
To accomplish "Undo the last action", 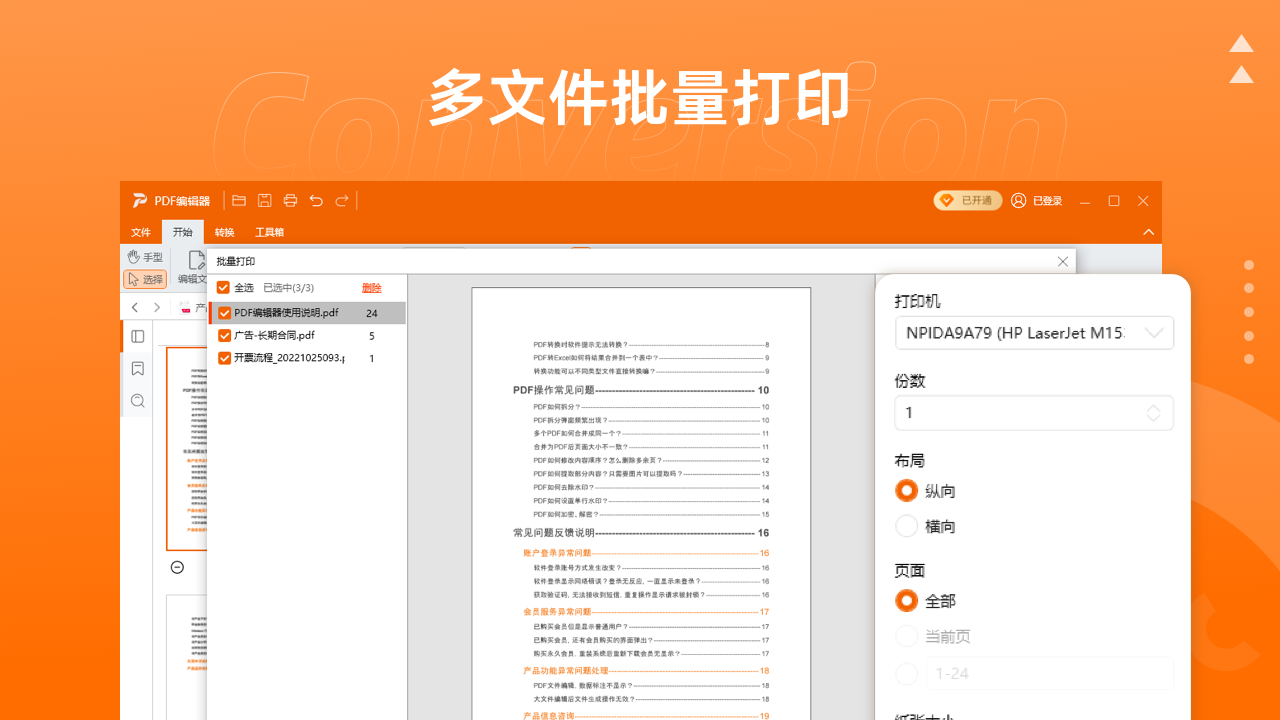I will pyautogui.click(x=315, y=200).
